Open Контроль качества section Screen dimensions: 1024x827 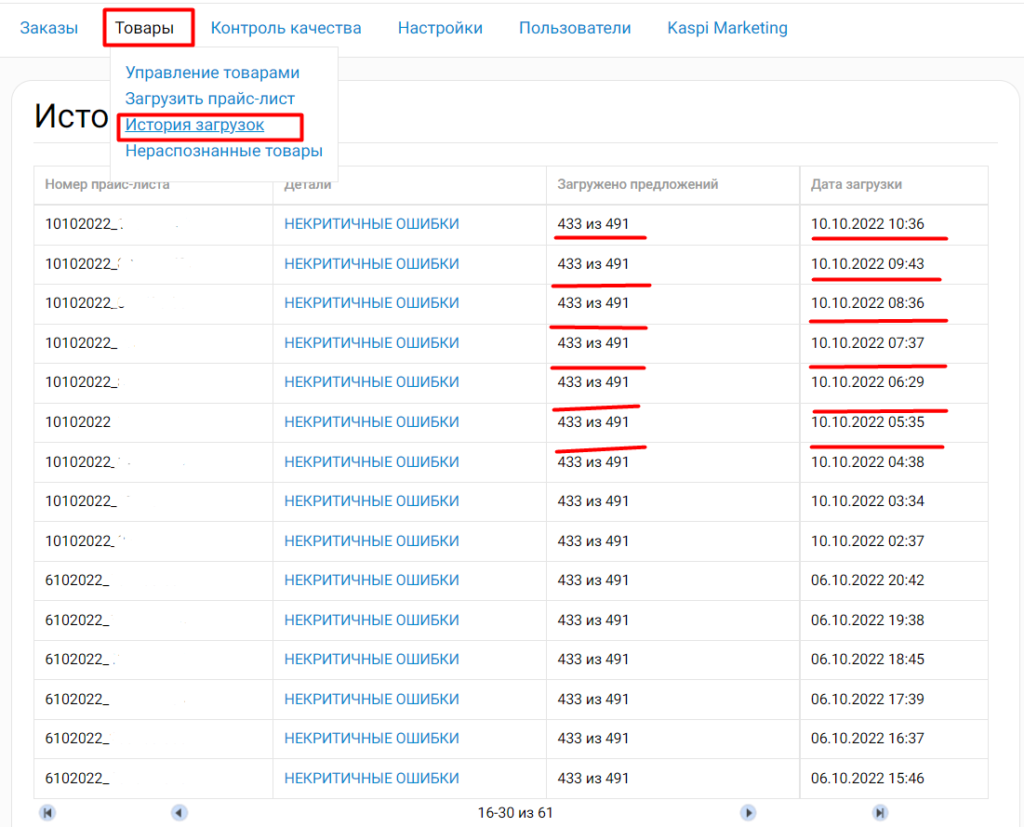click(x=286, y=28)
